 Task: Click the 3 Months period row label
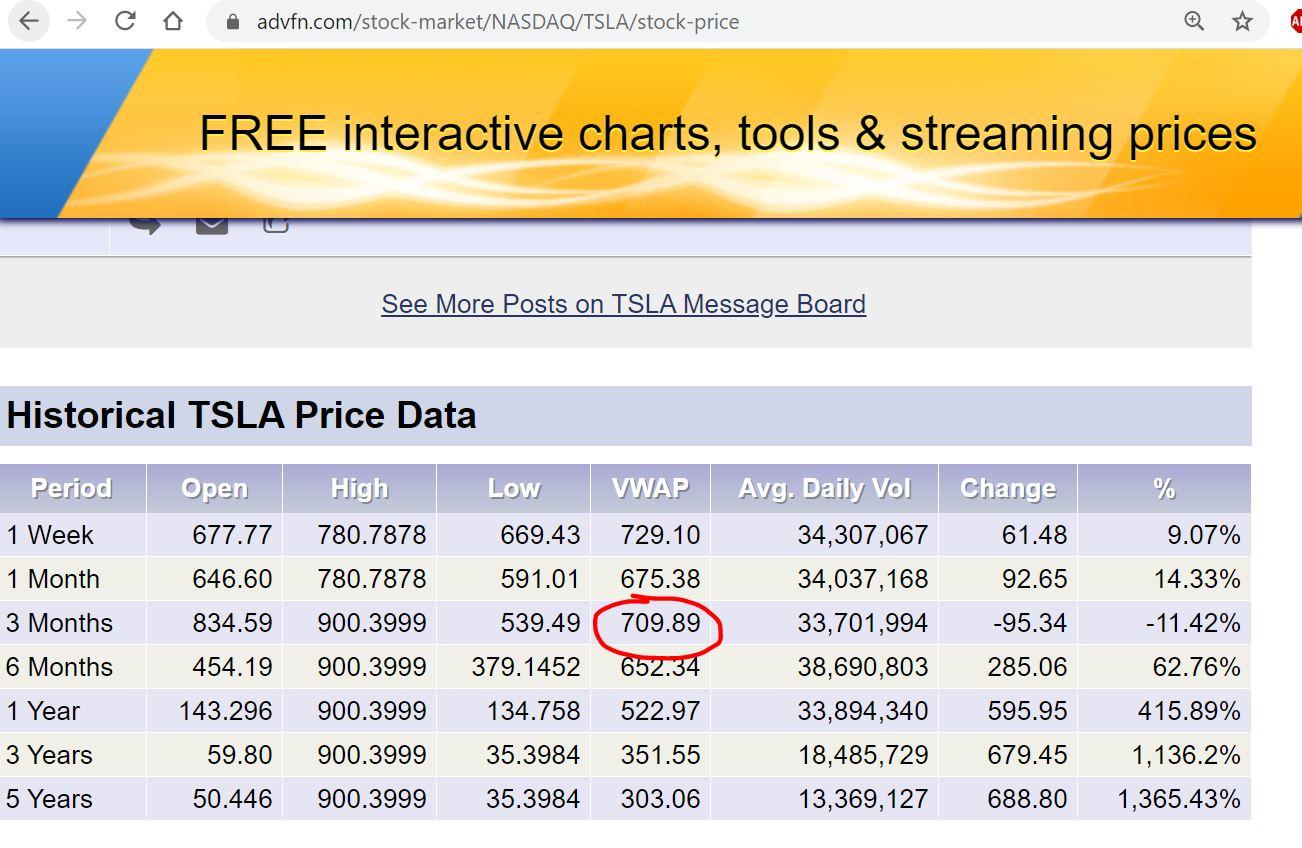click(60, 623)
